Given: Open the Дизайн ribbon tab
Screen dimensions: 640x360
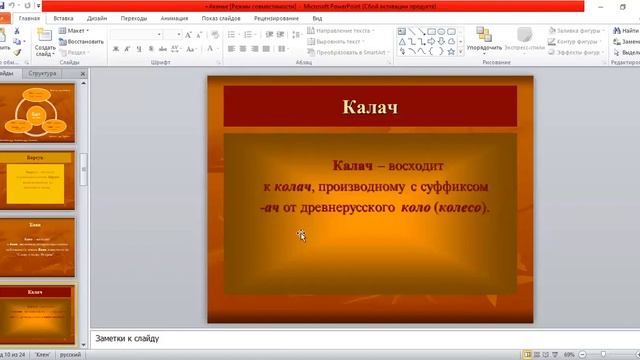Looking at the screenshot, I should [97, 18].
